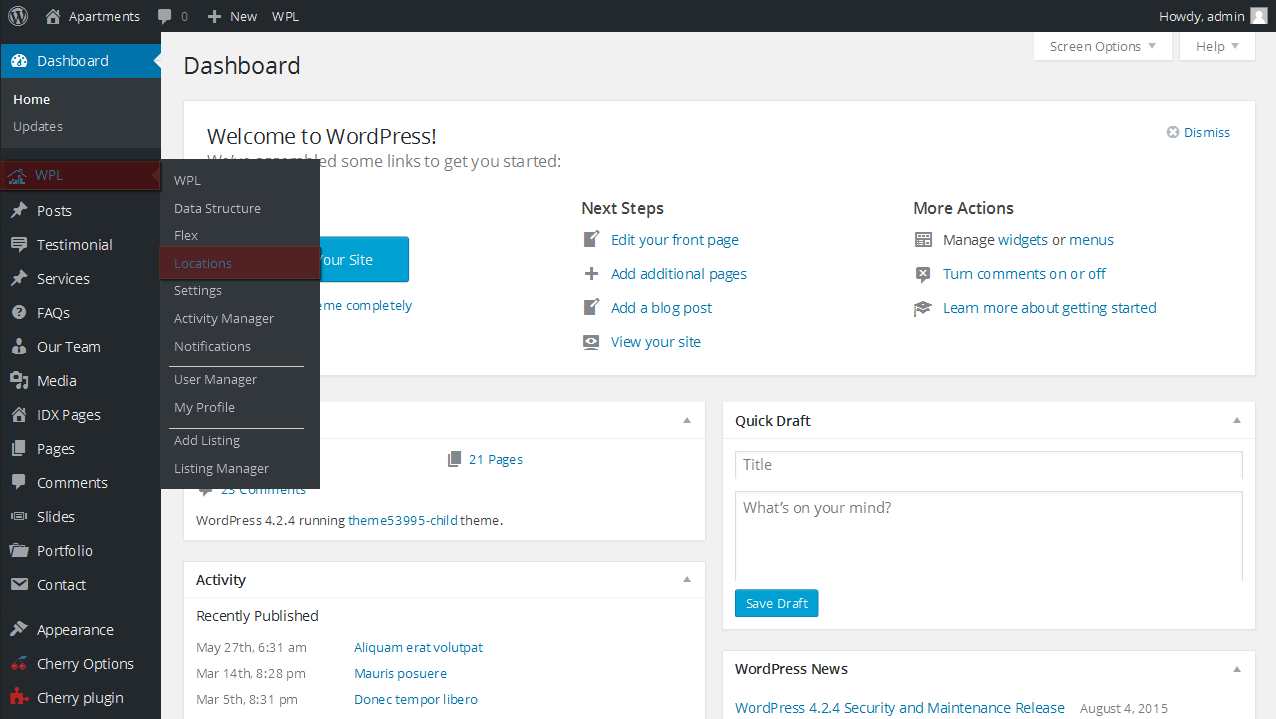The height and width of the screenshot is (719, 1276).
Task: Click the Dismiss circle-x icon
Action: point(1173,132)
